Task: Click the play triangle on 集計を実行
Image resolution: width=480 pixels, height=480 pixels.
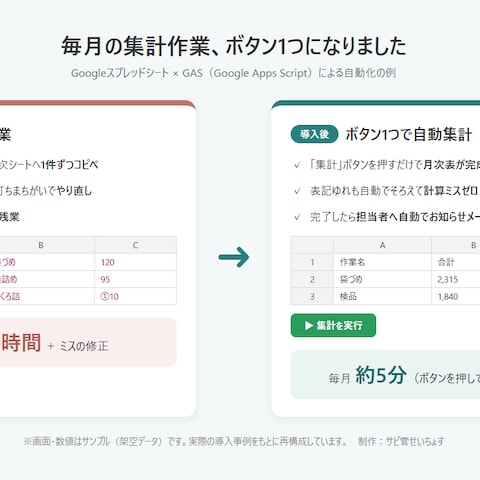Action: coord(309,325)
